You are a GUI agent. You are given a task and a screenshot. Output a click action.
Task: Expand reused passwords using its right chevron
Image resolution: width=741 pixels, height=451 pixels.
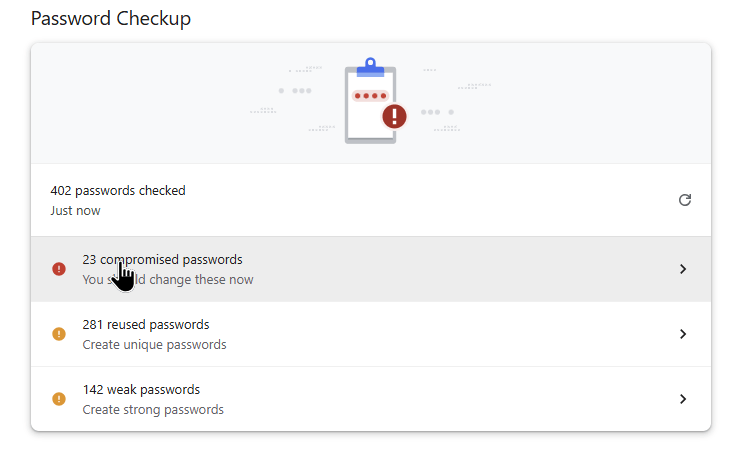point(683,334)
